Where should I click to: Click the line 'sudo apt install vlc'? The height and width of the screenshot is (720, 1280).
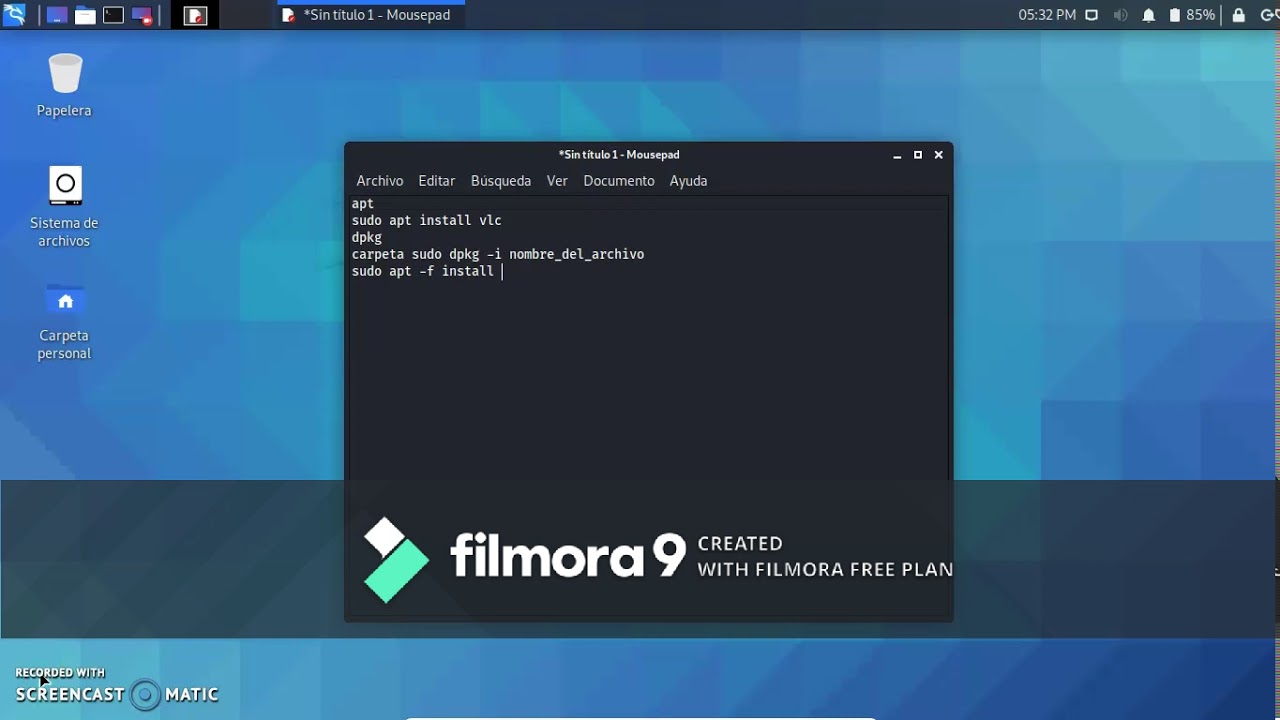pyautogui.click(x=426, y=221)
